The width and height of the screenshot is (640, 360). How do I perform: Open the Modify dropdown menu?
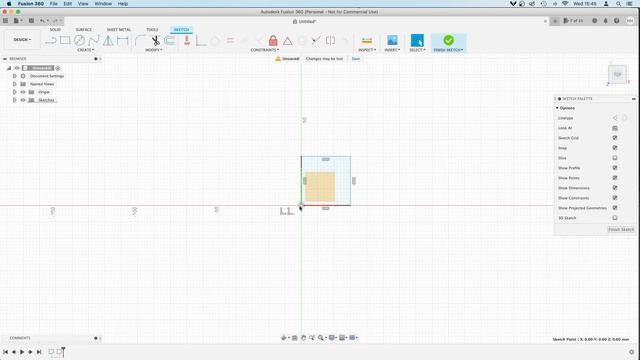pyautogui.click(x=153, y=50)
